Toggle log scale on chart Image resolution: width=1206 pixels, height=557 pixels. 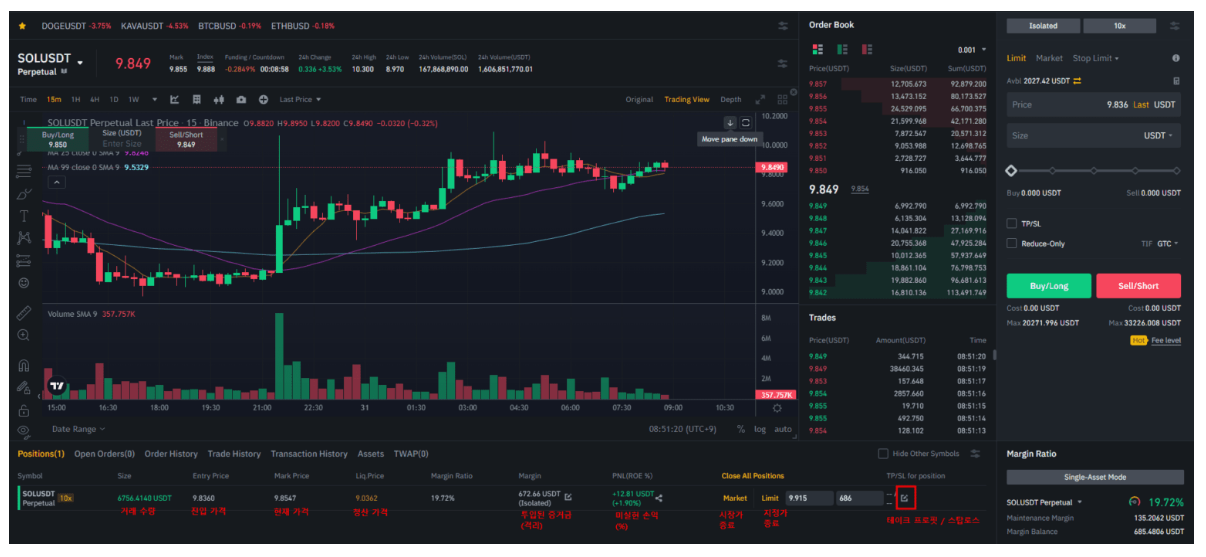point(760,429)
